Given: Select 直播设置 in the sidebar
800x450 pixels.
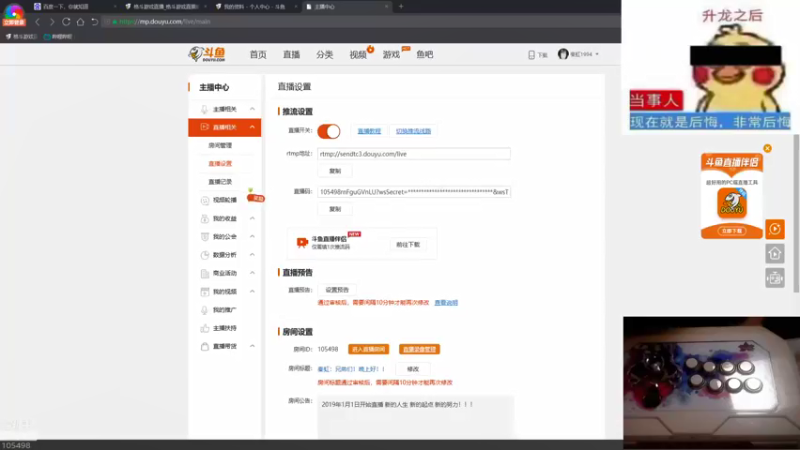Looking at the screenshot, I should click(x=220, y=164).
